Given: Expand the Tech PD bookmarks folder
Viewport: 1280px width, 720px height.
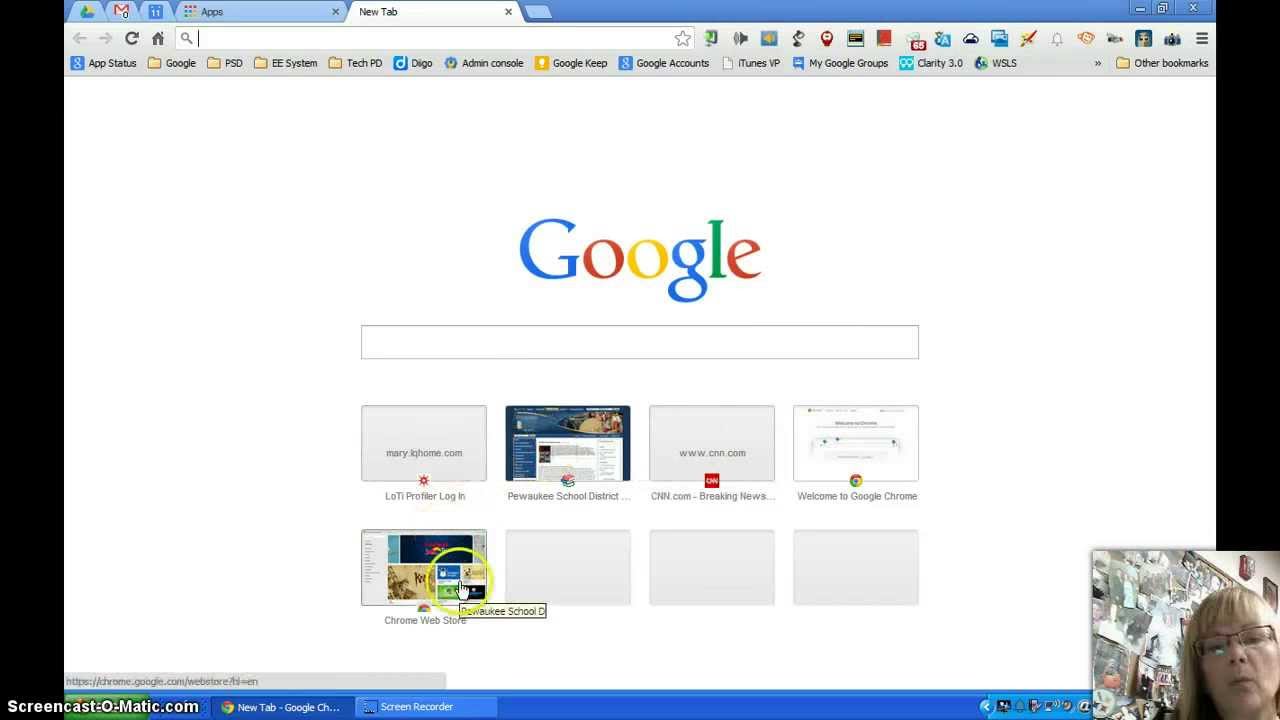Looking at the screenshot, I should click(x=355, y=63).
